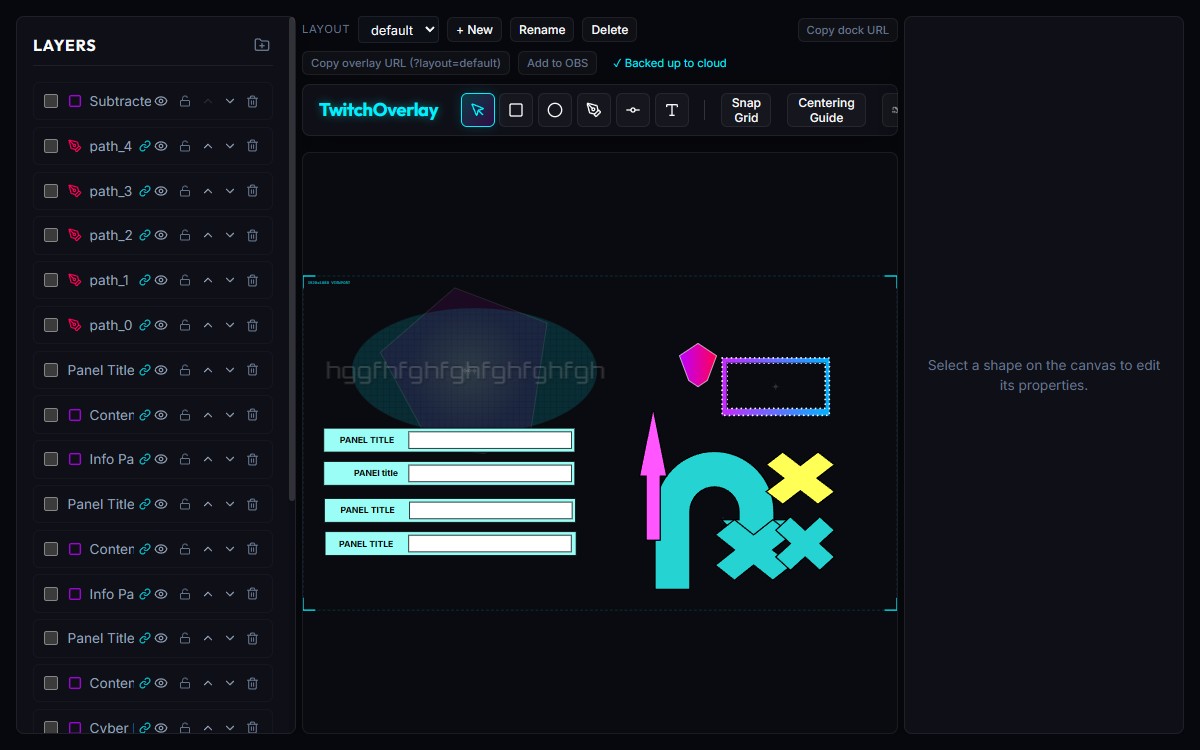Click the Add to OBS button
Image resolution: width=1200 pixels, height=750 pixels.
click(x=558, y=63)
